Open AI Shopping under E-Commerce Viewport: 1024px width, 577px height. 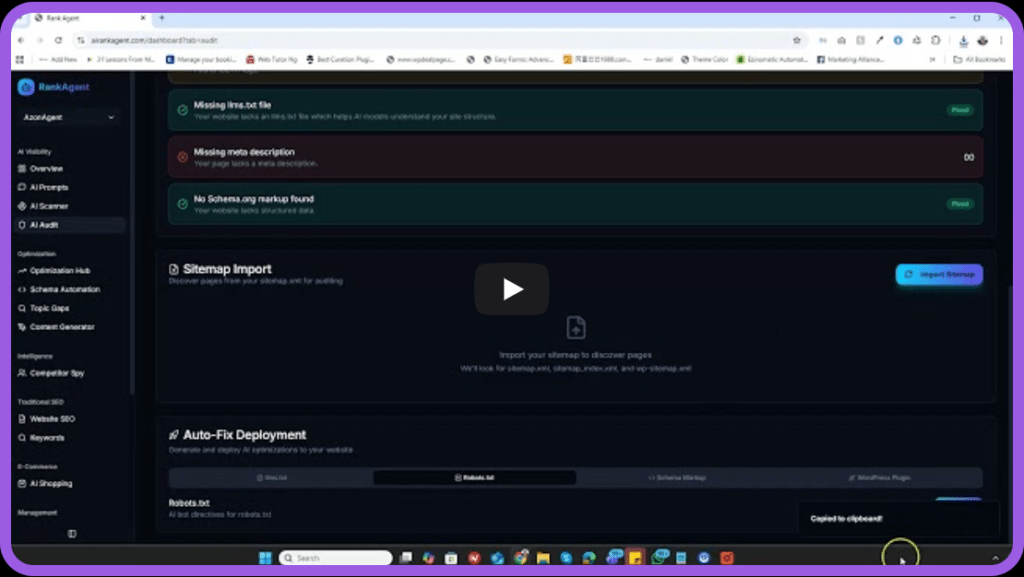[50, 484]
